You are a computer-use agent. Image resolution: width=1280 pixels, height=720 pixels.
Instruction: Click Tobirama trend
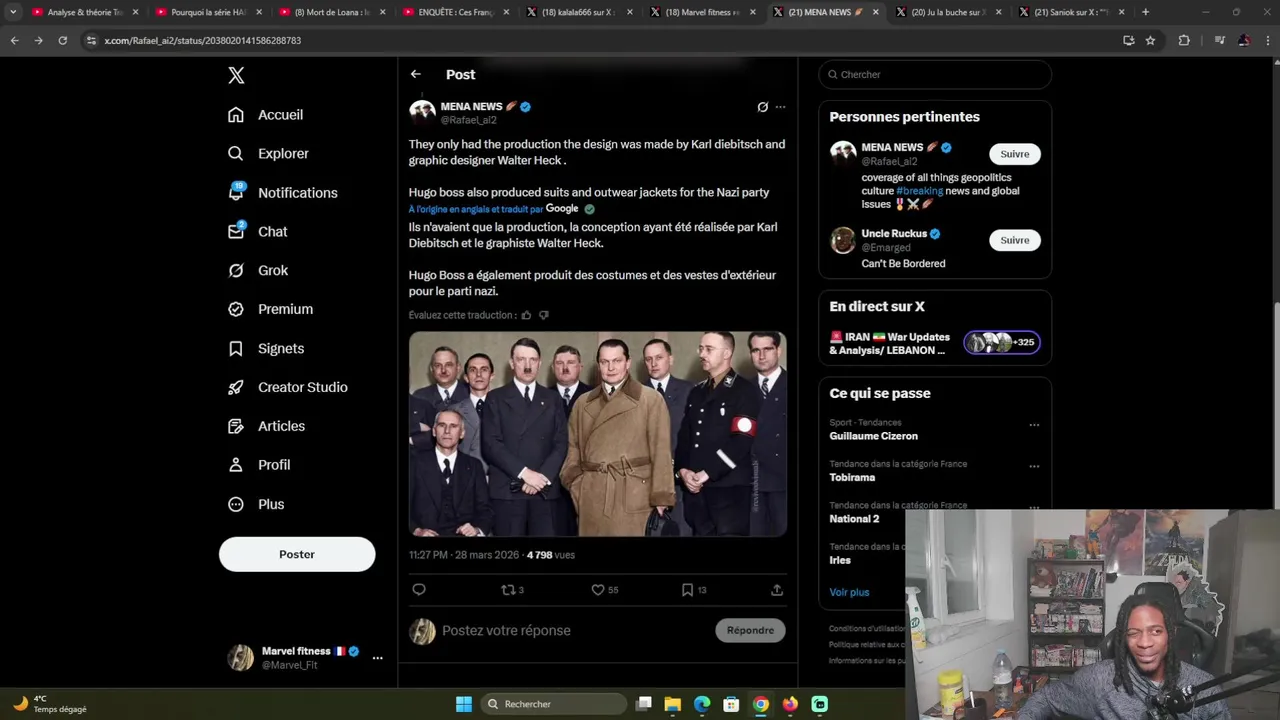(x=852, y=477)
